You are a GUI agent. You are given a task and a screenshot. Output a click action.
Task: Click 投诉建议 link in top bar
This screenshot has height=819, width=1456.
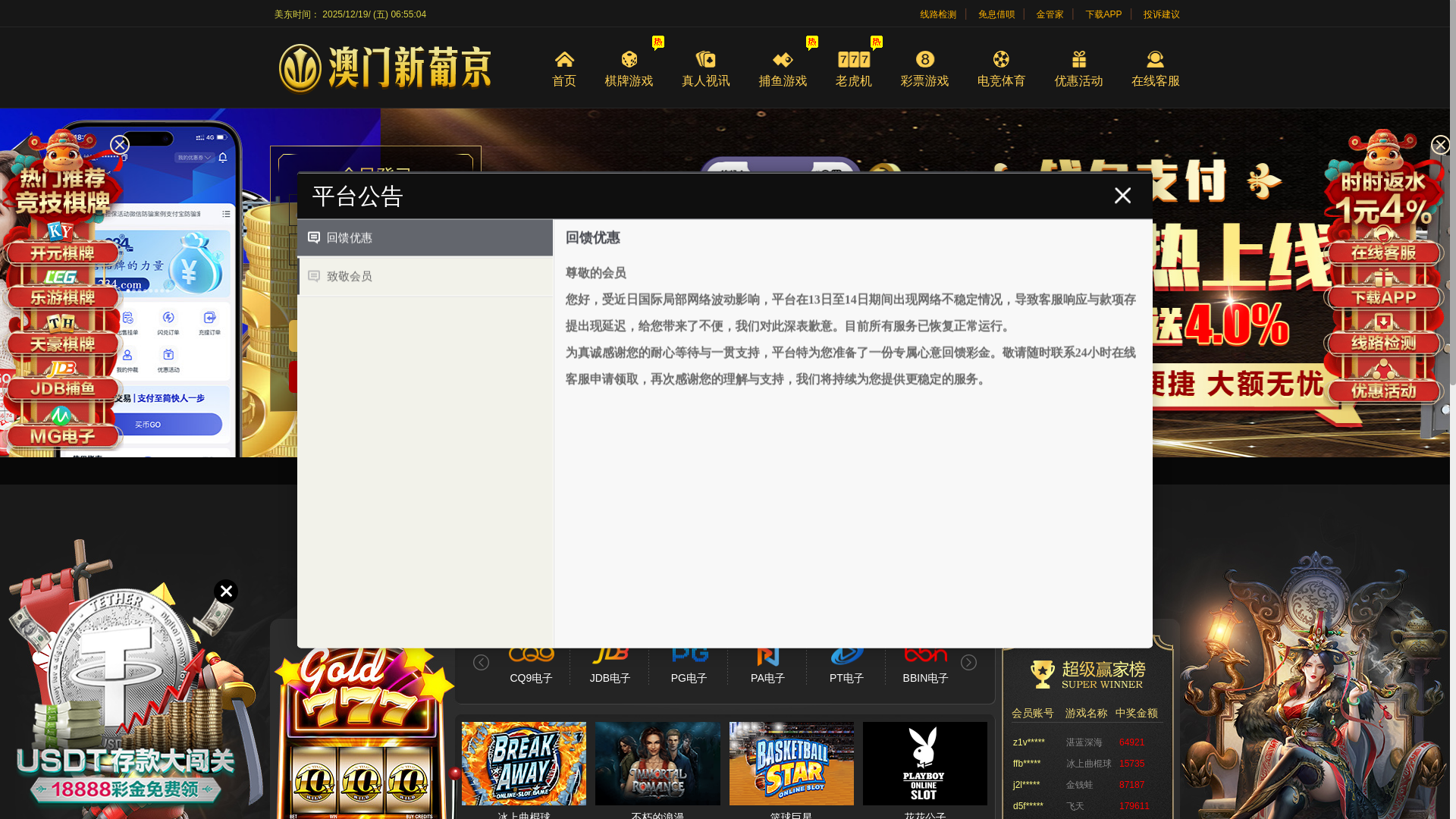coord(1161,14)
